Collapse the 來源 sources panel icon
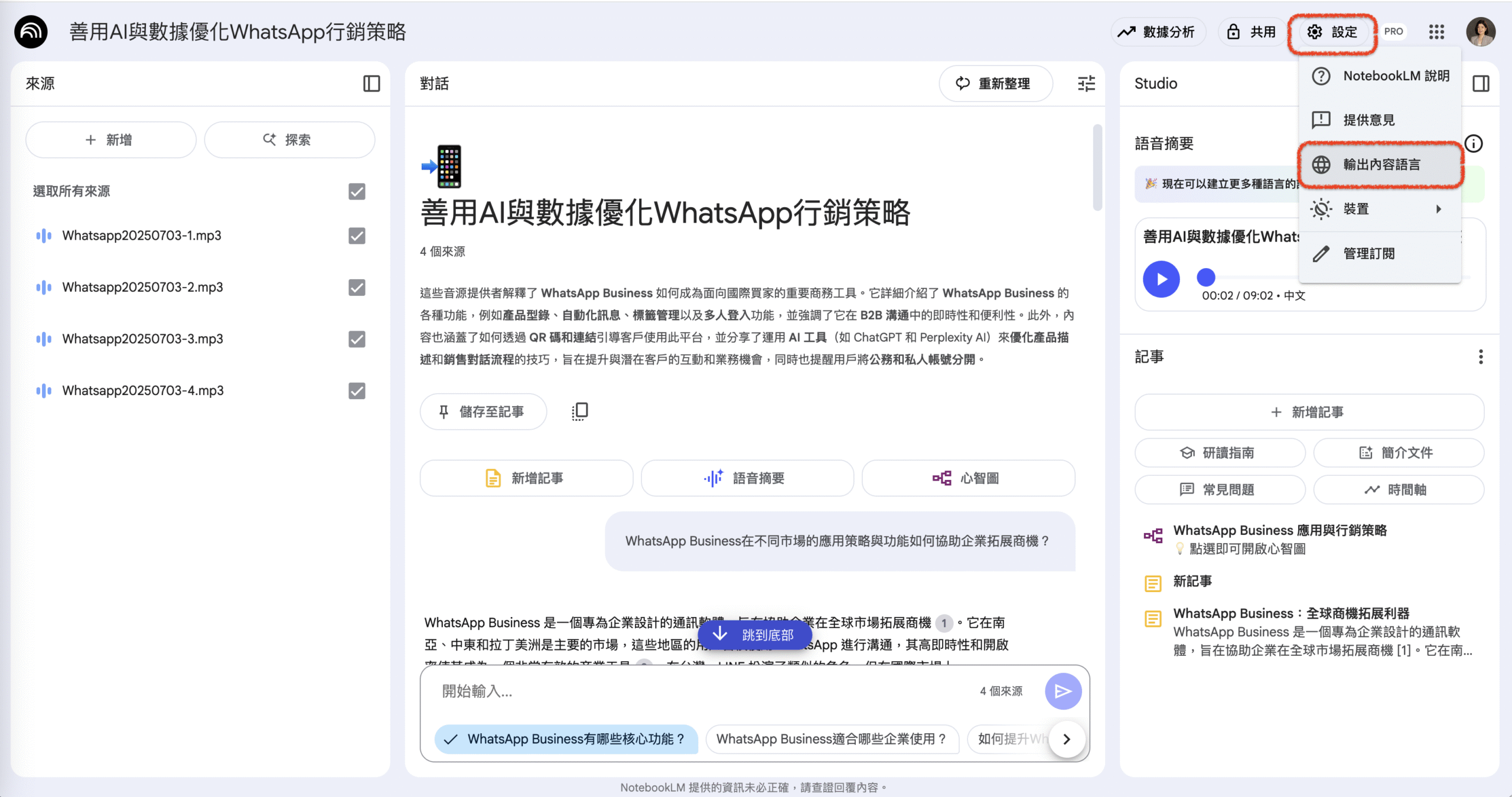Viewport: 1512px width, 797px height. click(372, 84)
